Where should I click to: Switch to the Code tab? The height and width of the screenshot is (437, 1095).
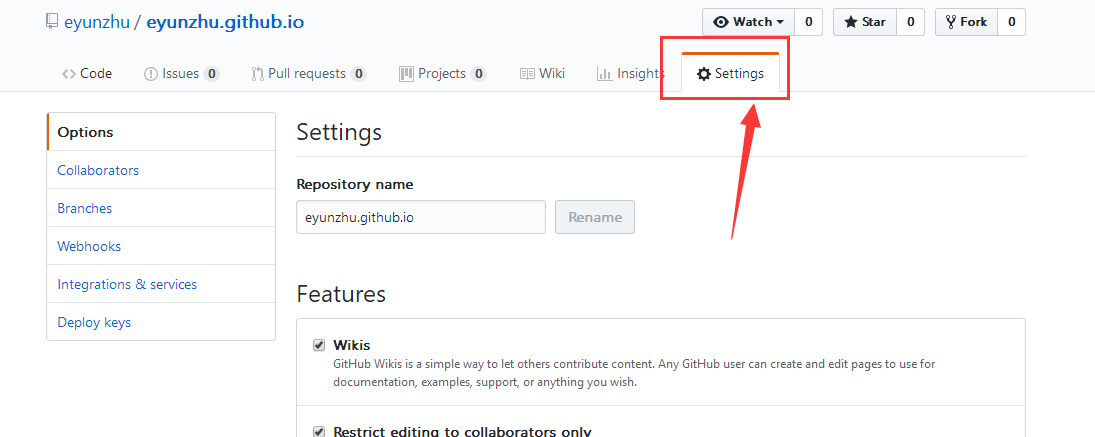click(x=87, y=73)
